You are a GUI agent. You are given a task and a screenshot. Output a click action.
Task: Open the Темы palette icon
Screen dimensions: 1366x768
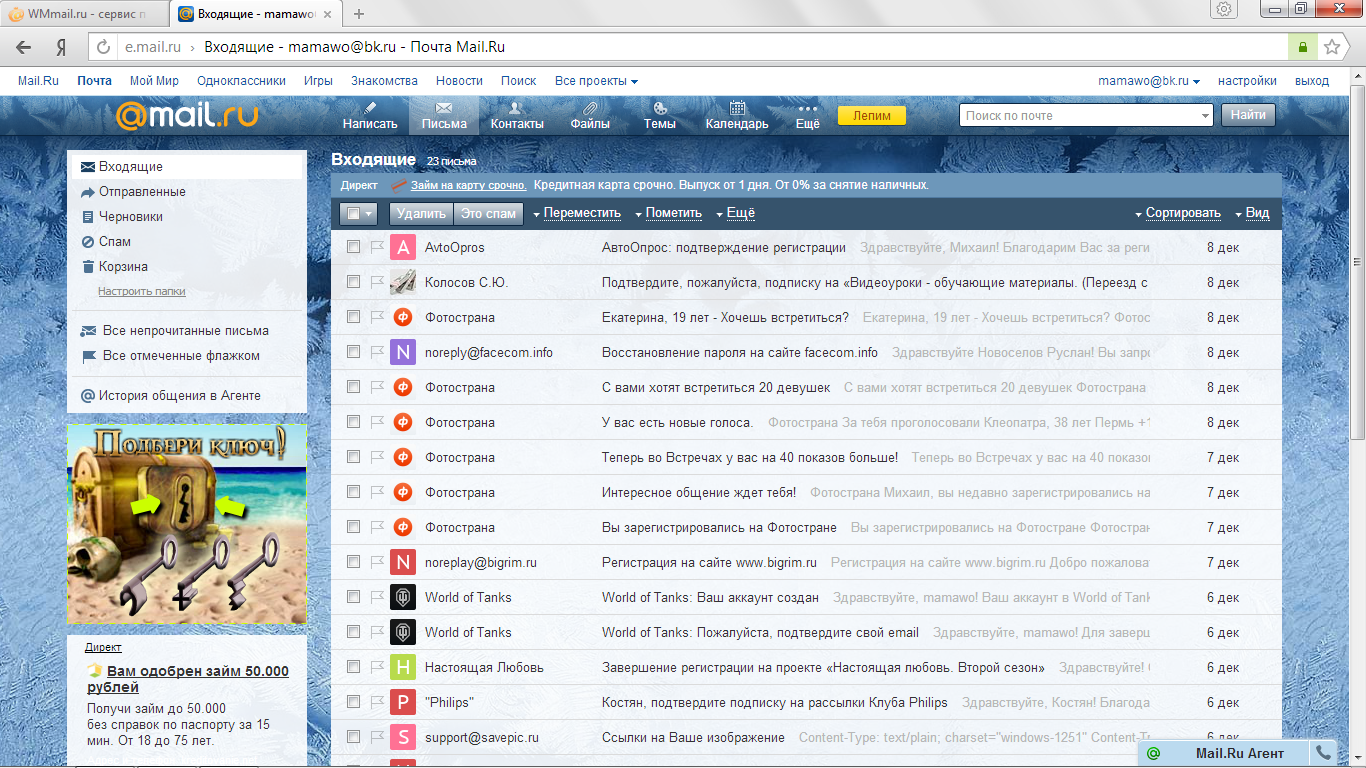[x=659, y=107]
